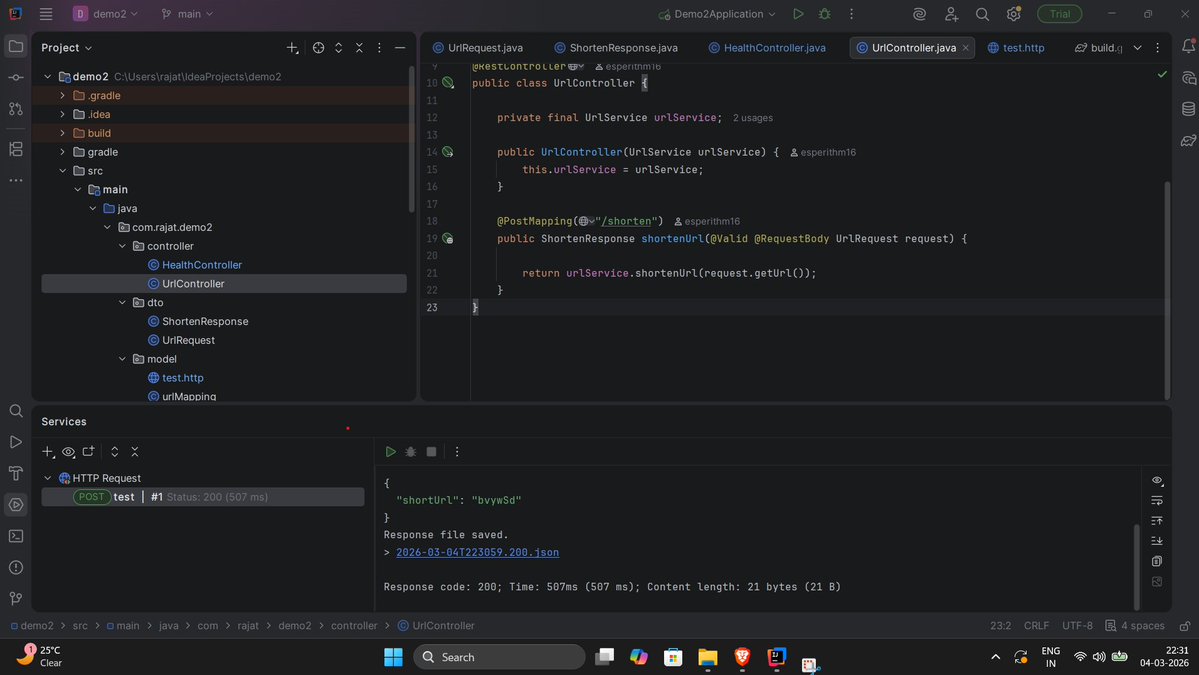
Task: Collapse the HTTP Request node in Services
Action: click(47, 478)
